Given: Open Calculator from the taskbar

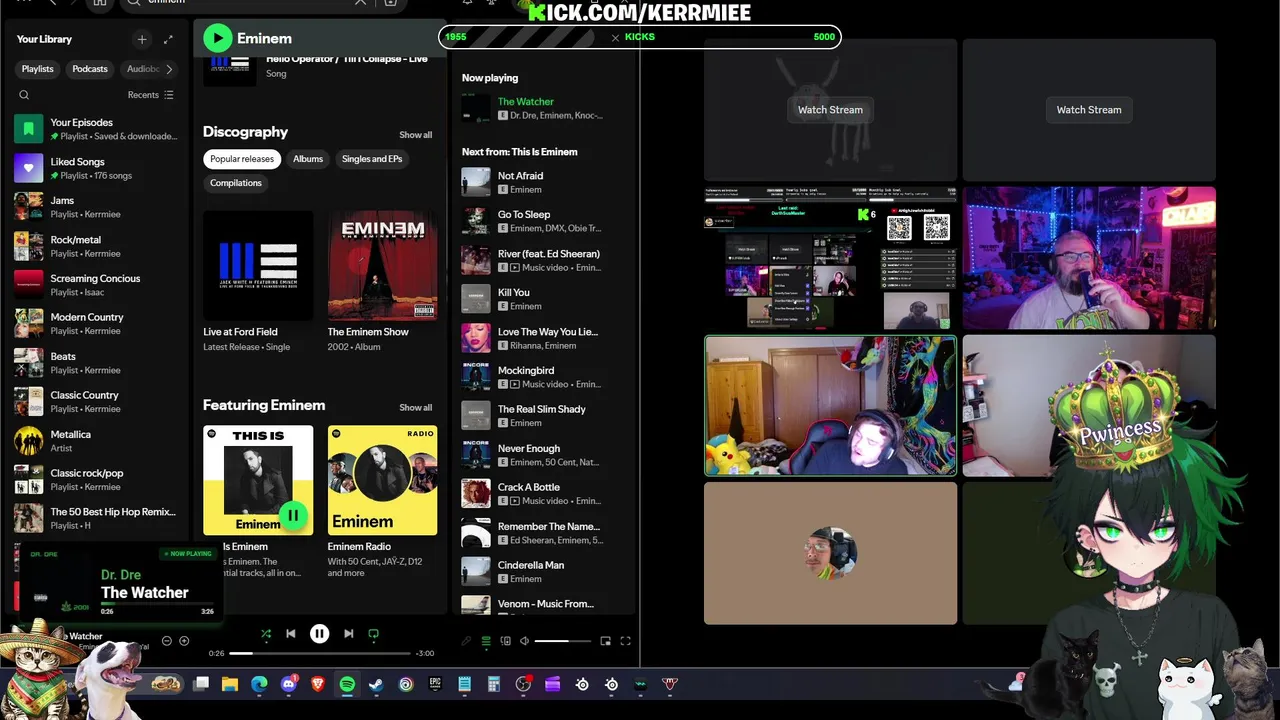Looking at the screenshot, I should 494,684.
